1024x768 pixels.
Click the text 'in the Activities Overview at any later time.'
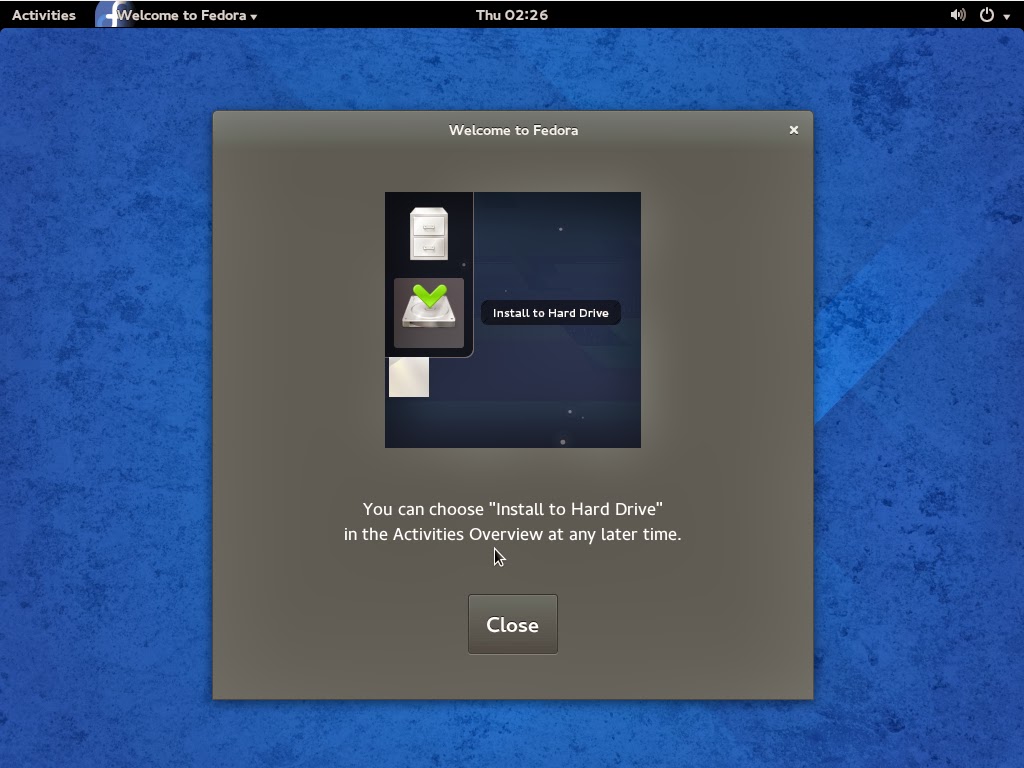click(513, 534)
